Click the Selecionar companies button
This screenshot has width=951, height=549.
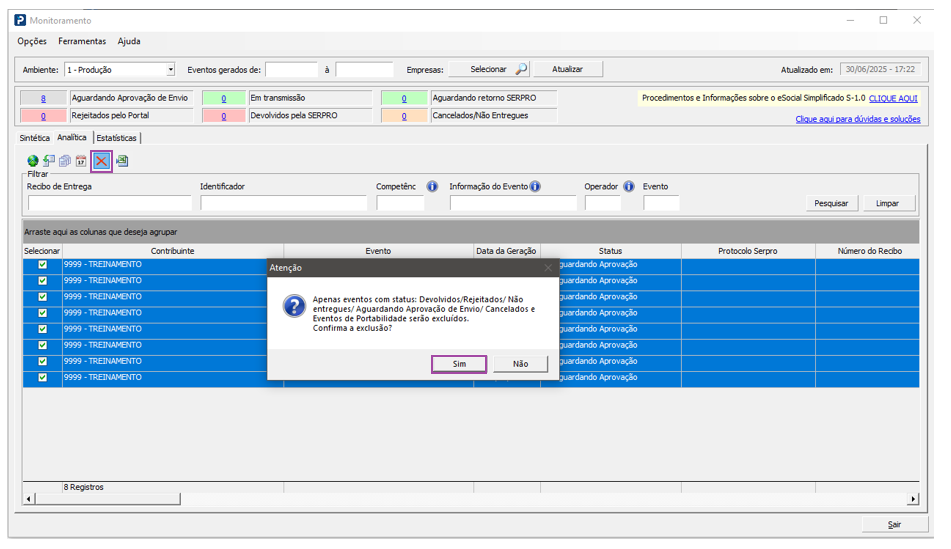click(x=489, y=69)
